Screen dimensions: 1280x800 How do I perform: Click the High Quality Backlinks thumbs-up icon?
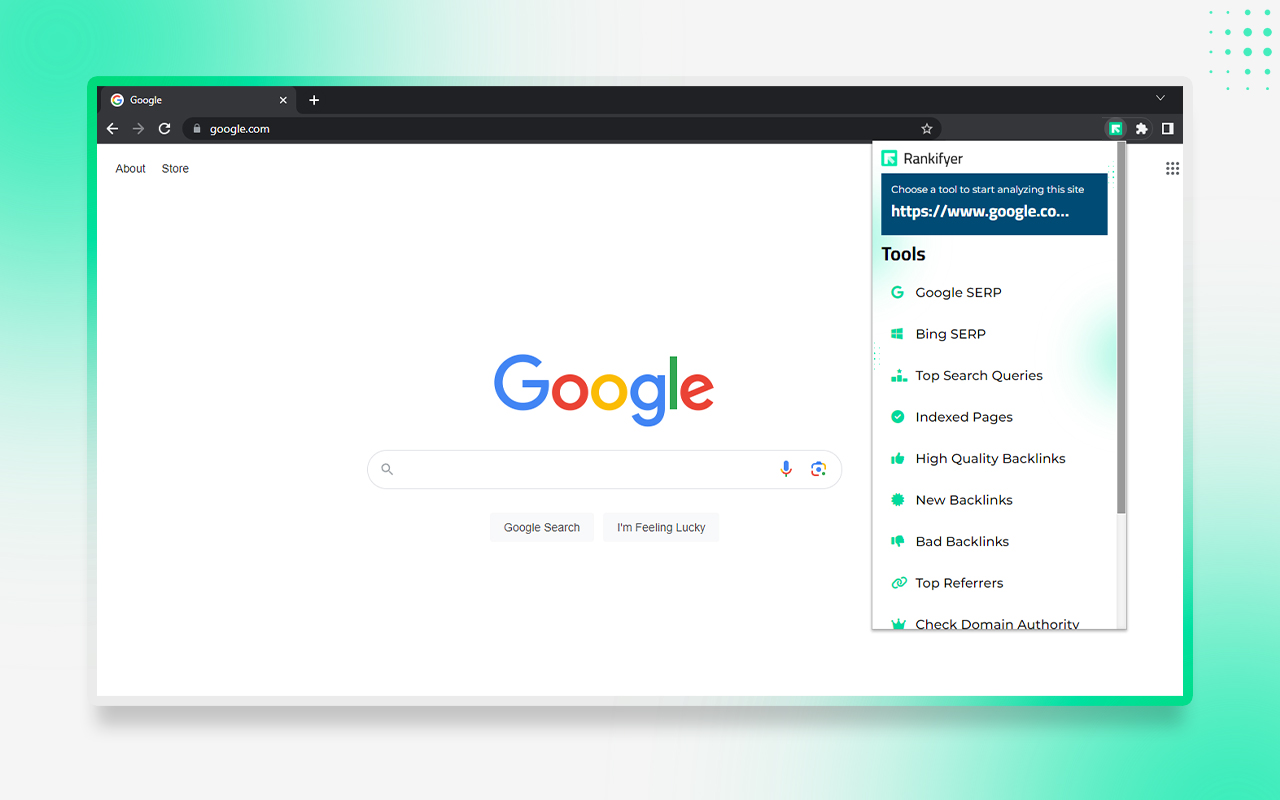click(897, 459)
